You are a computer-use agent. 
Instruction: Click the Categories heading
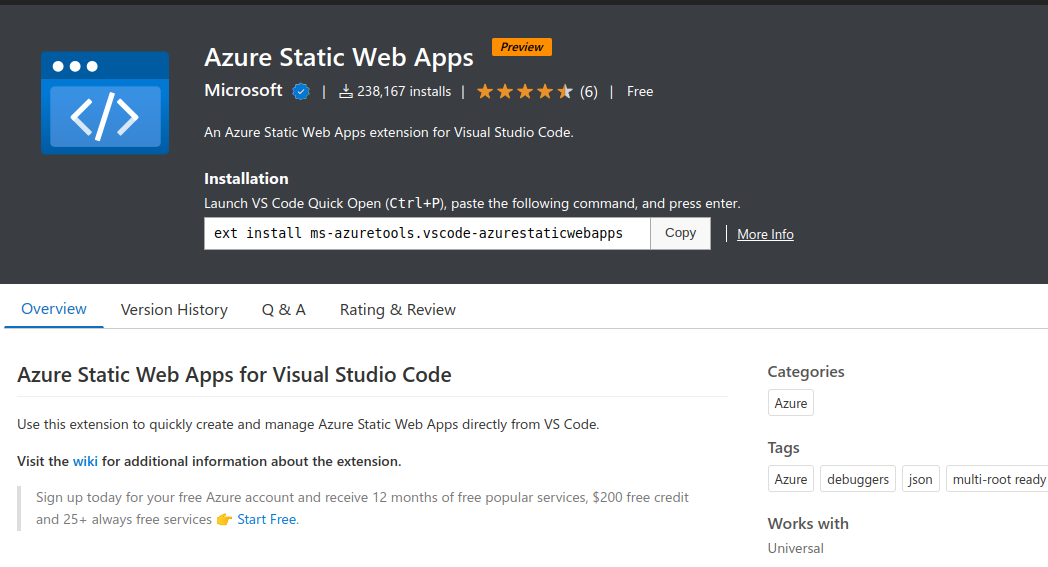pos(805,372)
